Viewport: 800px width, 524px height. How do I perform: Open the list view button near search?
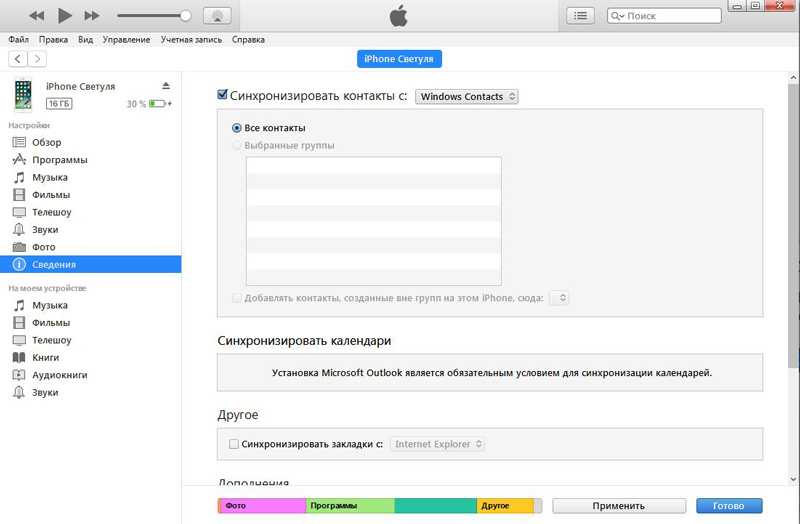[x=580, y=16]
